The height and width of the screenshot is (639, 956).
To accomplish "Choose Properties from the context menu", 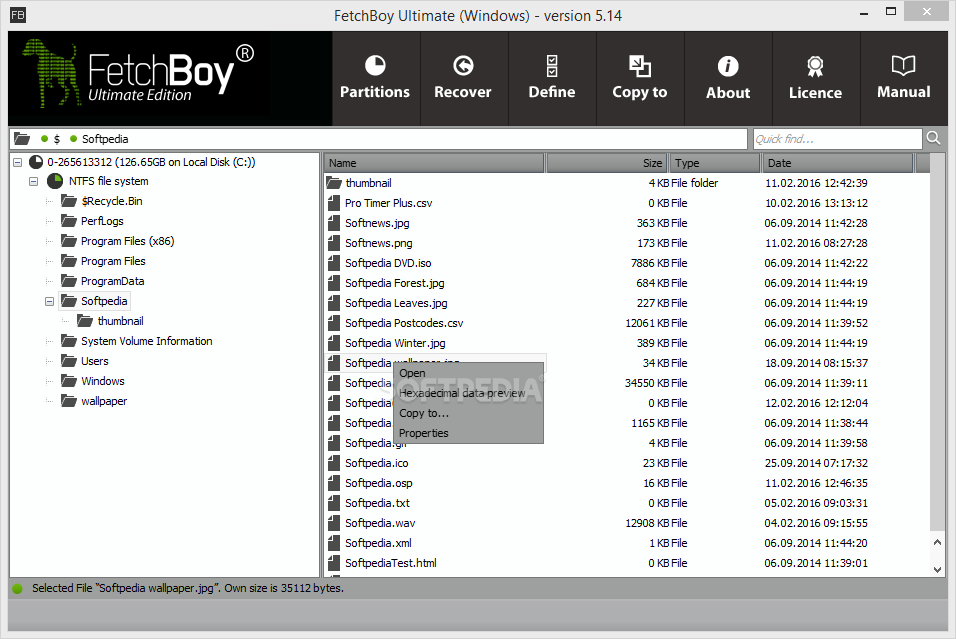I will point(469,433).
